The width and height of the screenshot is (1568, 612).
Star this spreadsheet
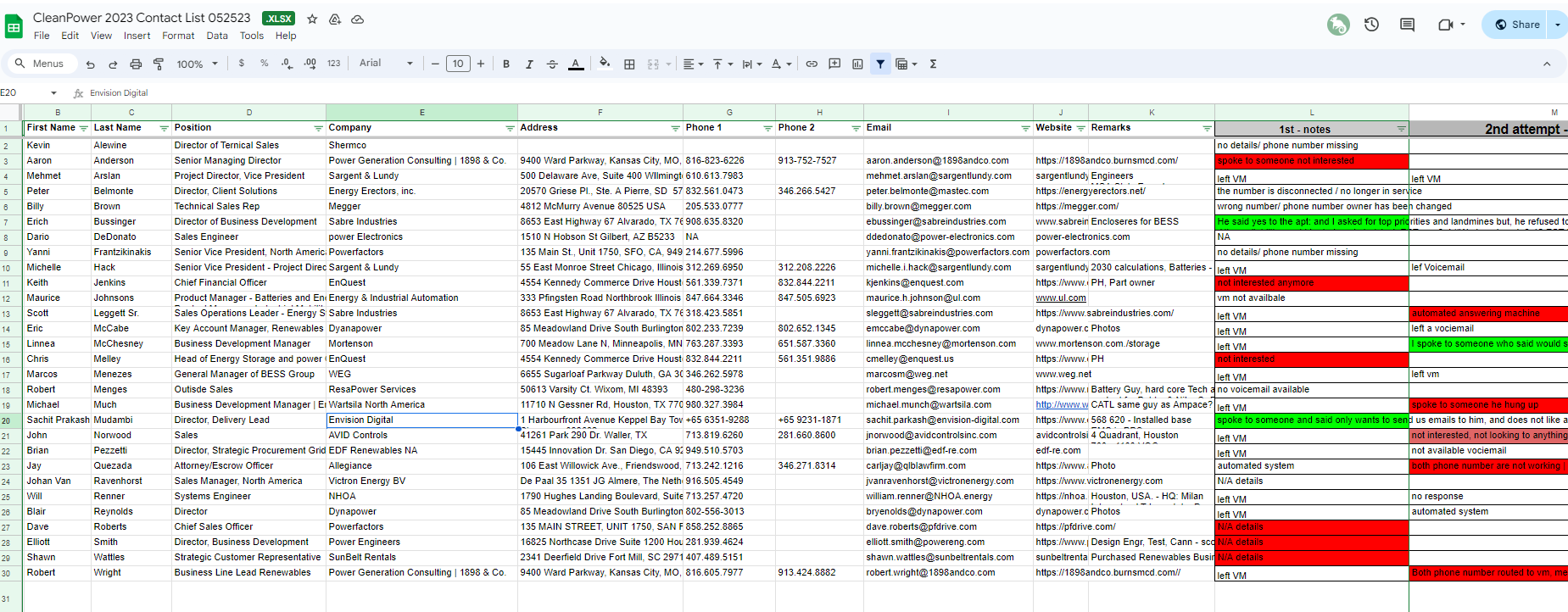point(312,19)
